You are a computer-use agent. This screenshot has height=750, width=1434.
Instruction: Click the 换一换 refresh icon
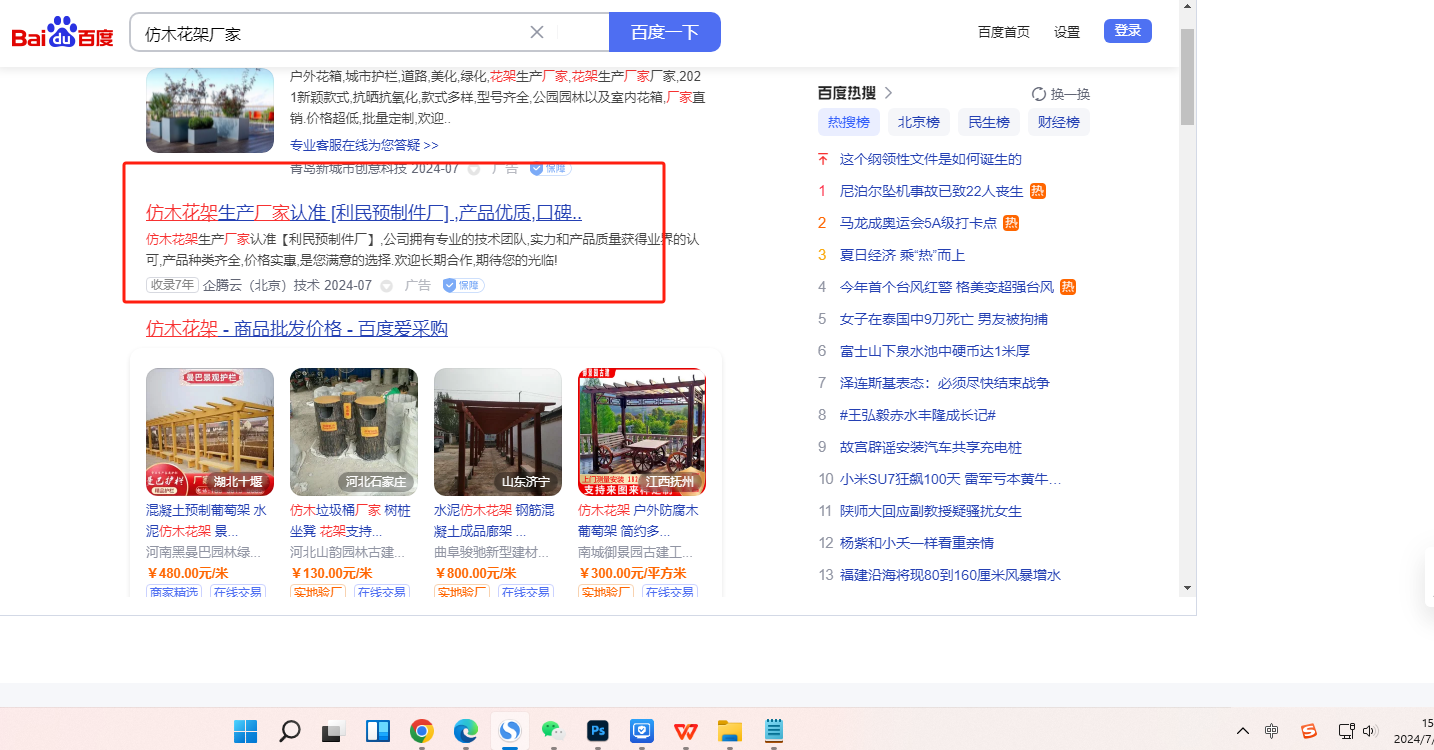1039,94
